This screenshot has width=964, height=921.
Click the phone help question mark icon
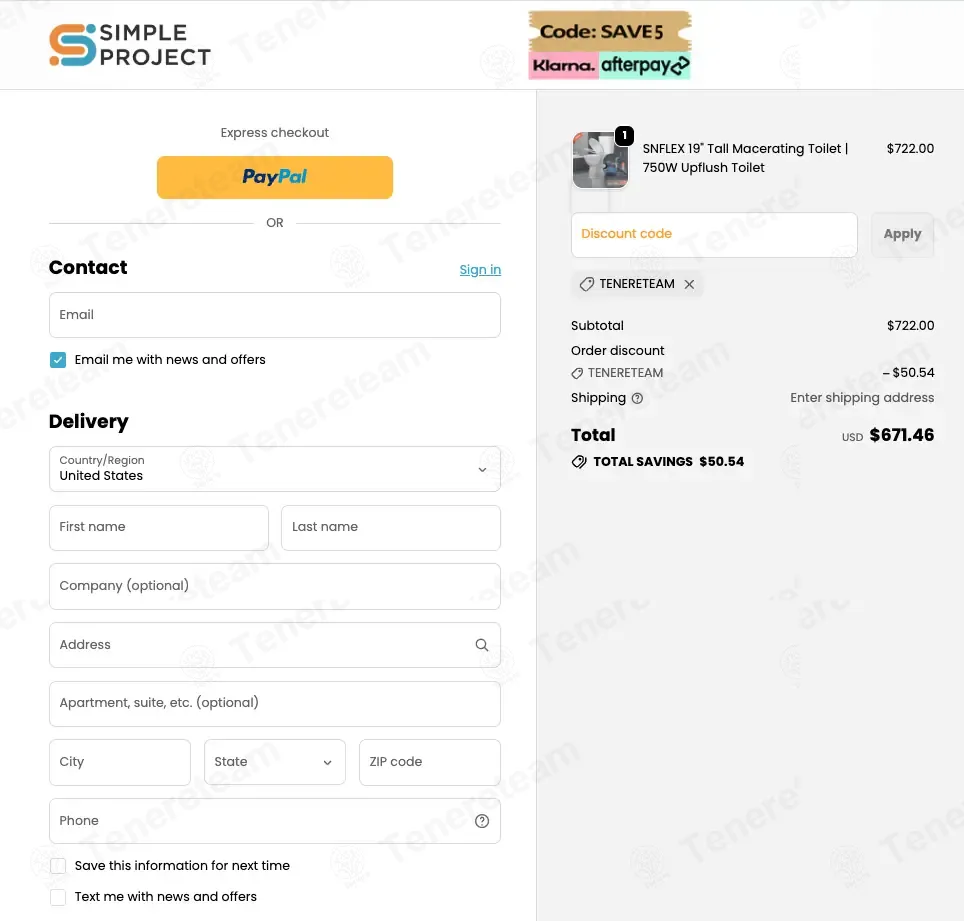click(482, 821)
